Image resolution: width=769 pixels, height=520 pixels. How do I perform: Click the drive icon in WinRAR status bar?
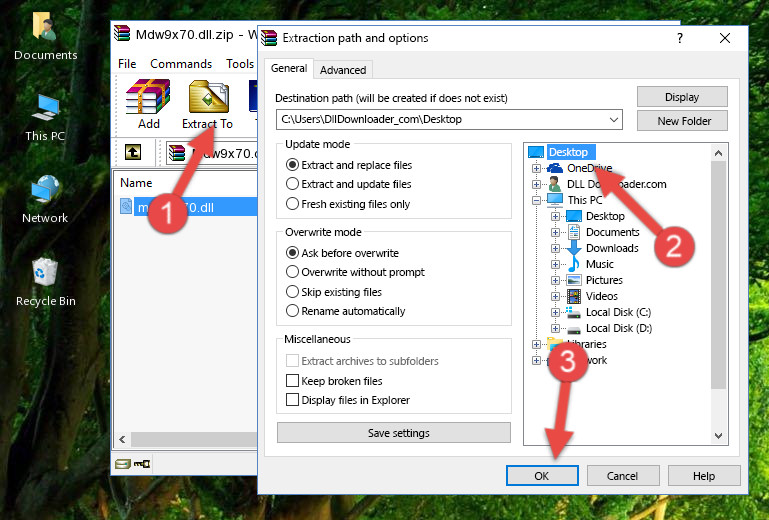[123, 464]
